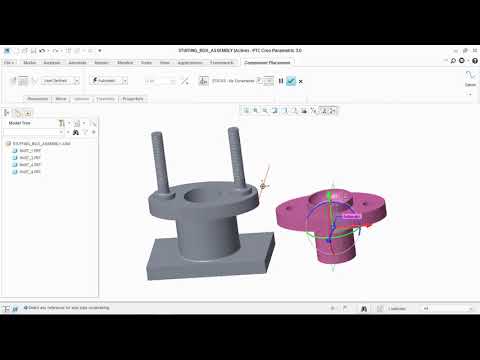Open the Saved Orientations icon in graphics toolbar
The height and width of the screenshot is (360, 480).
pos(294,110)
